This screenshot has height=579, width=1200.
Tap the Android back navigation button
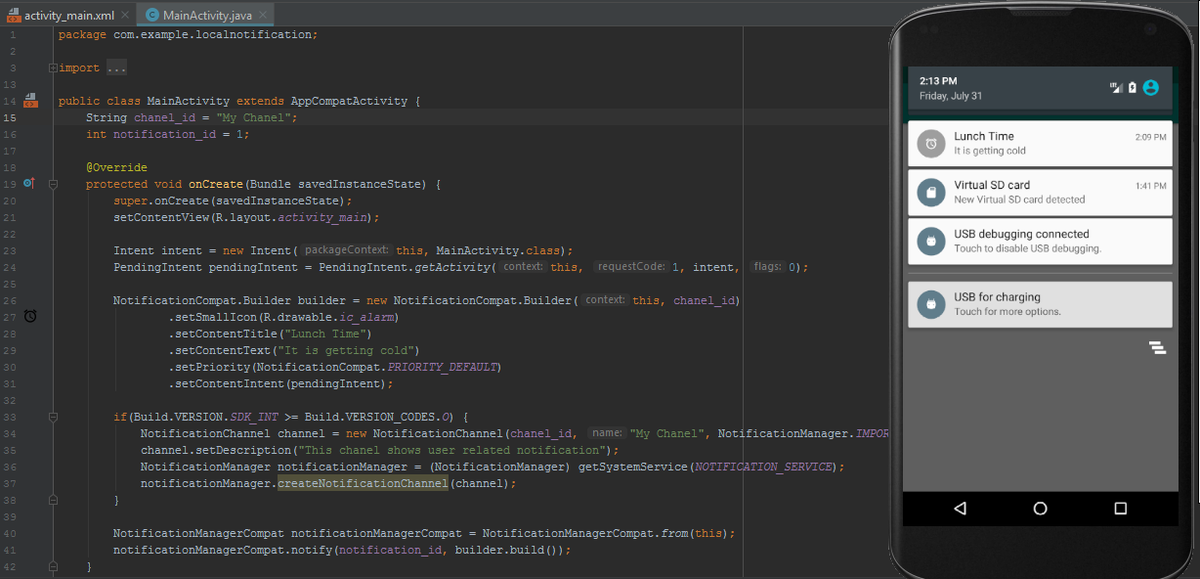960,508
